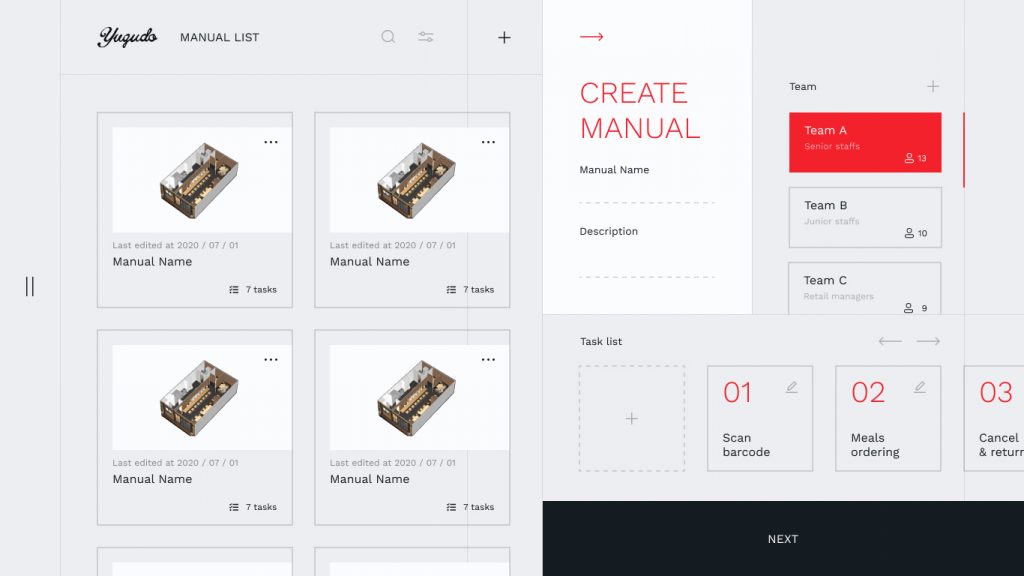1024x576 pixels.
Task: Click members icon on Team A
Action: (908, 158)
